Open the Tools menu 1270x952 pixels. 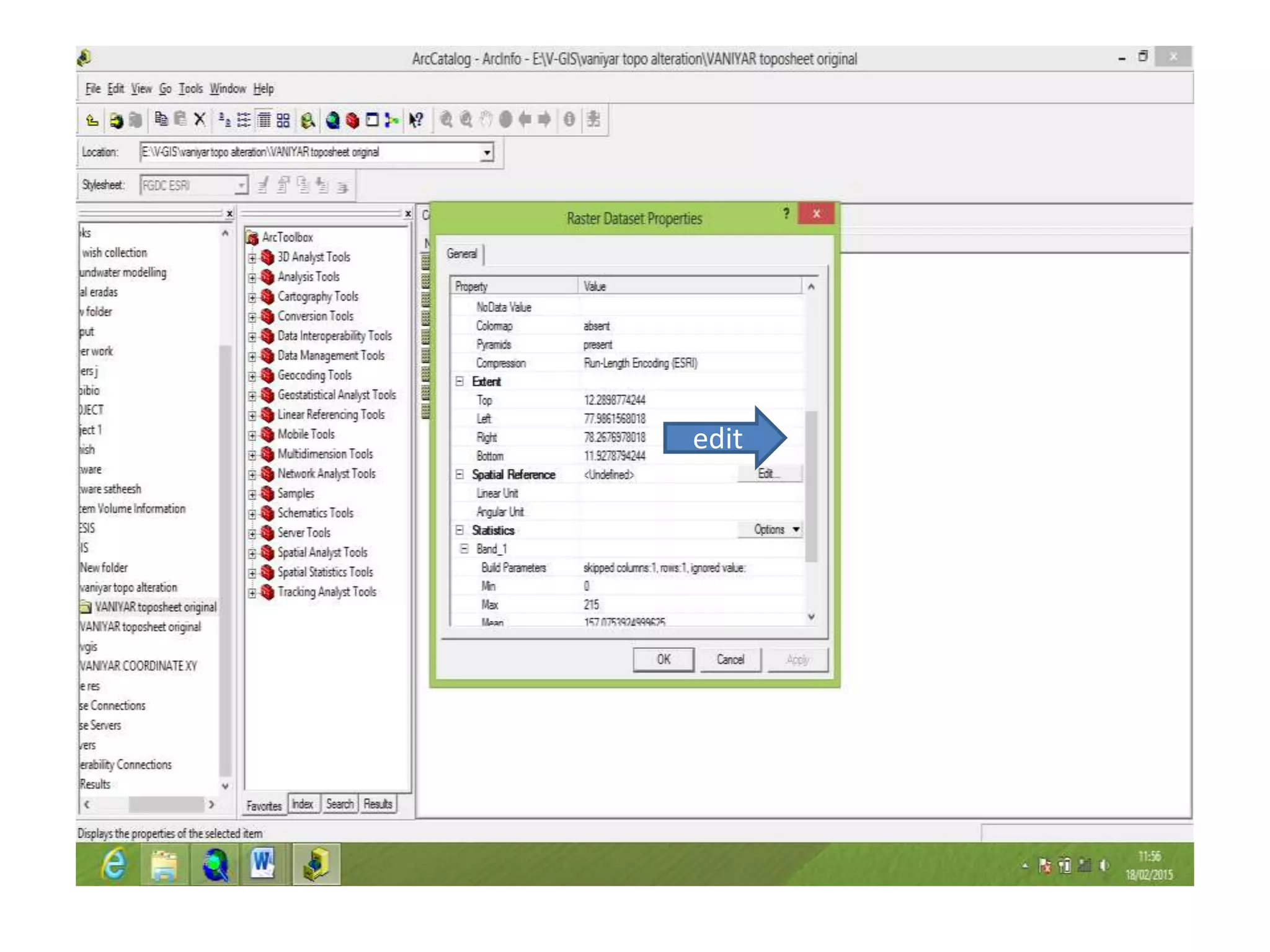pos(190,89)
